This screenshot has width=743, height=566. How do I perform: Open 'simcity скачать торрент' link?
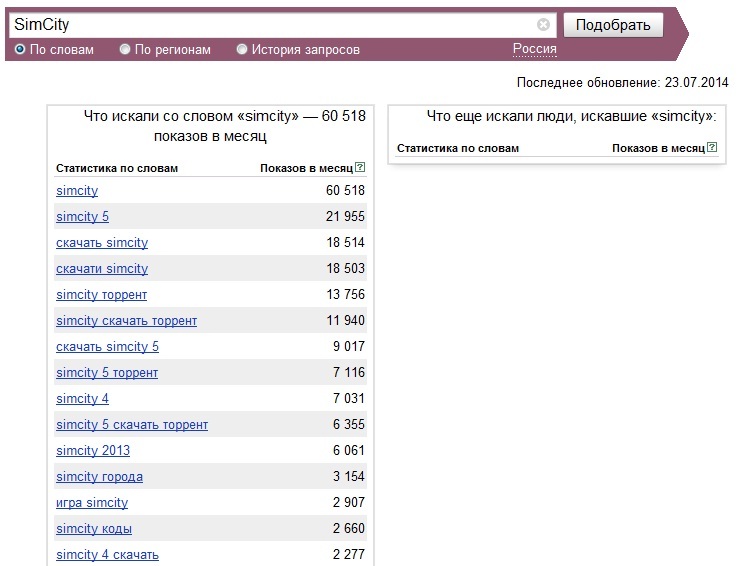[x=127, y=321]
